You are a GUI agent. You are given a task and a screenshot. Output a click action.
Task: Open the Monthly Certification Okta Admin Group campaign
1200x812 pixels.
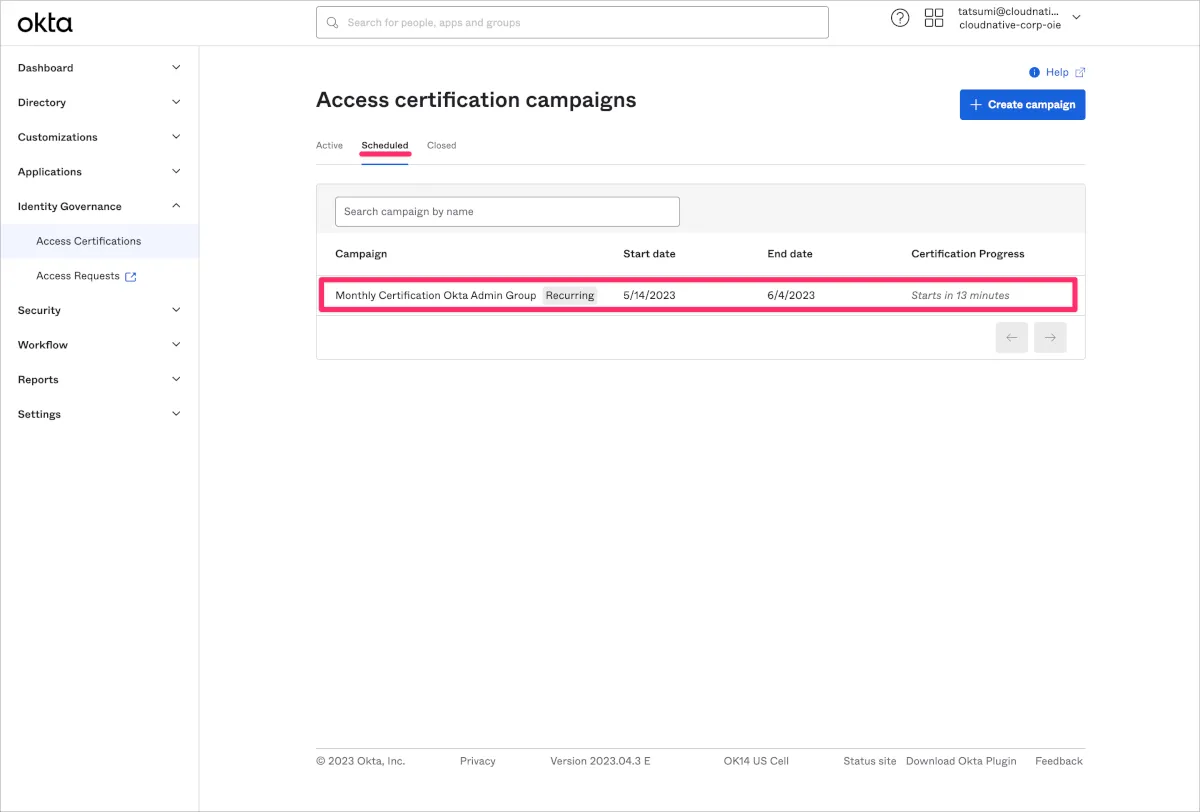(x=435, y=296)
